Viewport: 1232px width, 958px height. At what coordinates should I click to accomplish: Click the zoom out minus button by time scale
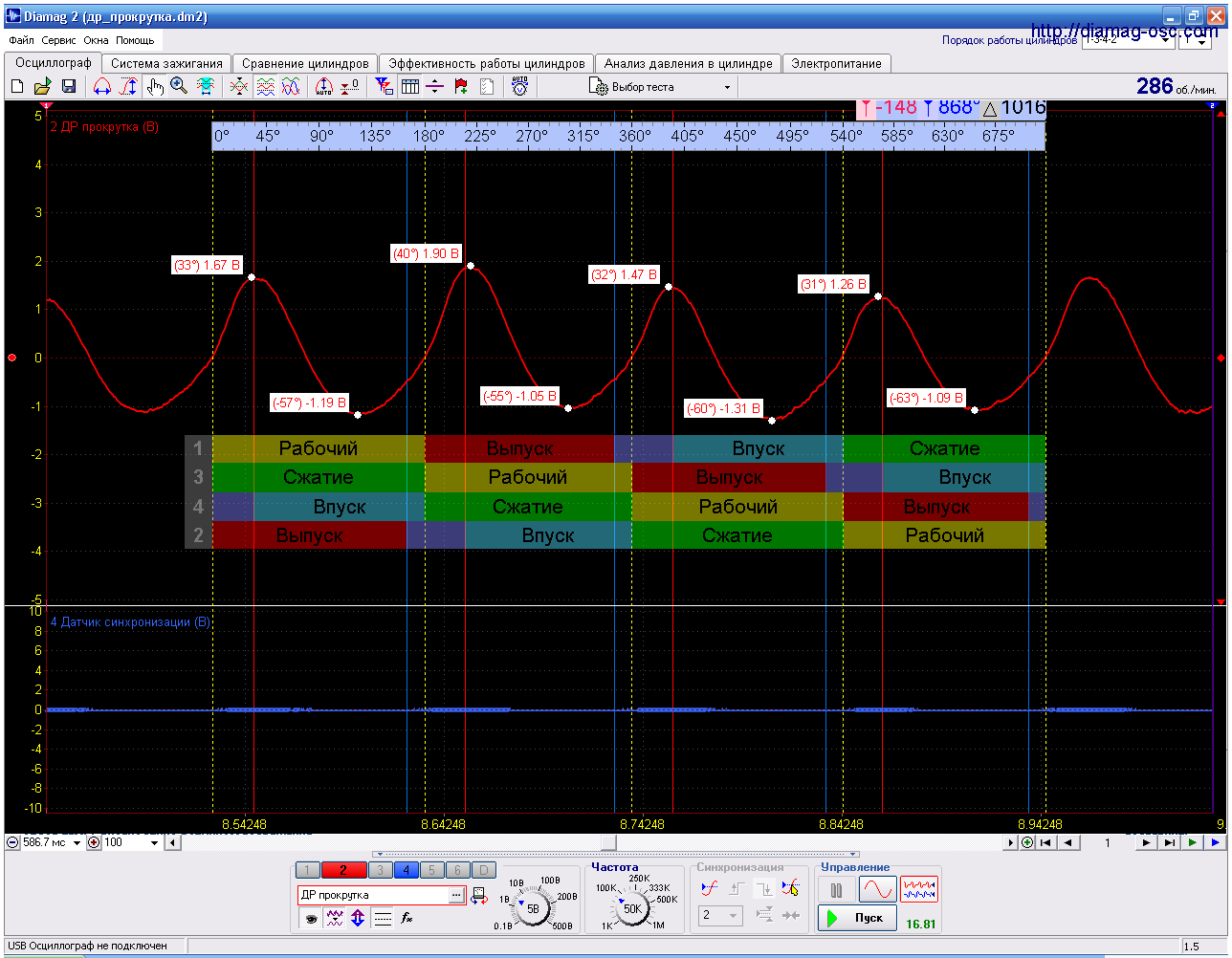12,842
